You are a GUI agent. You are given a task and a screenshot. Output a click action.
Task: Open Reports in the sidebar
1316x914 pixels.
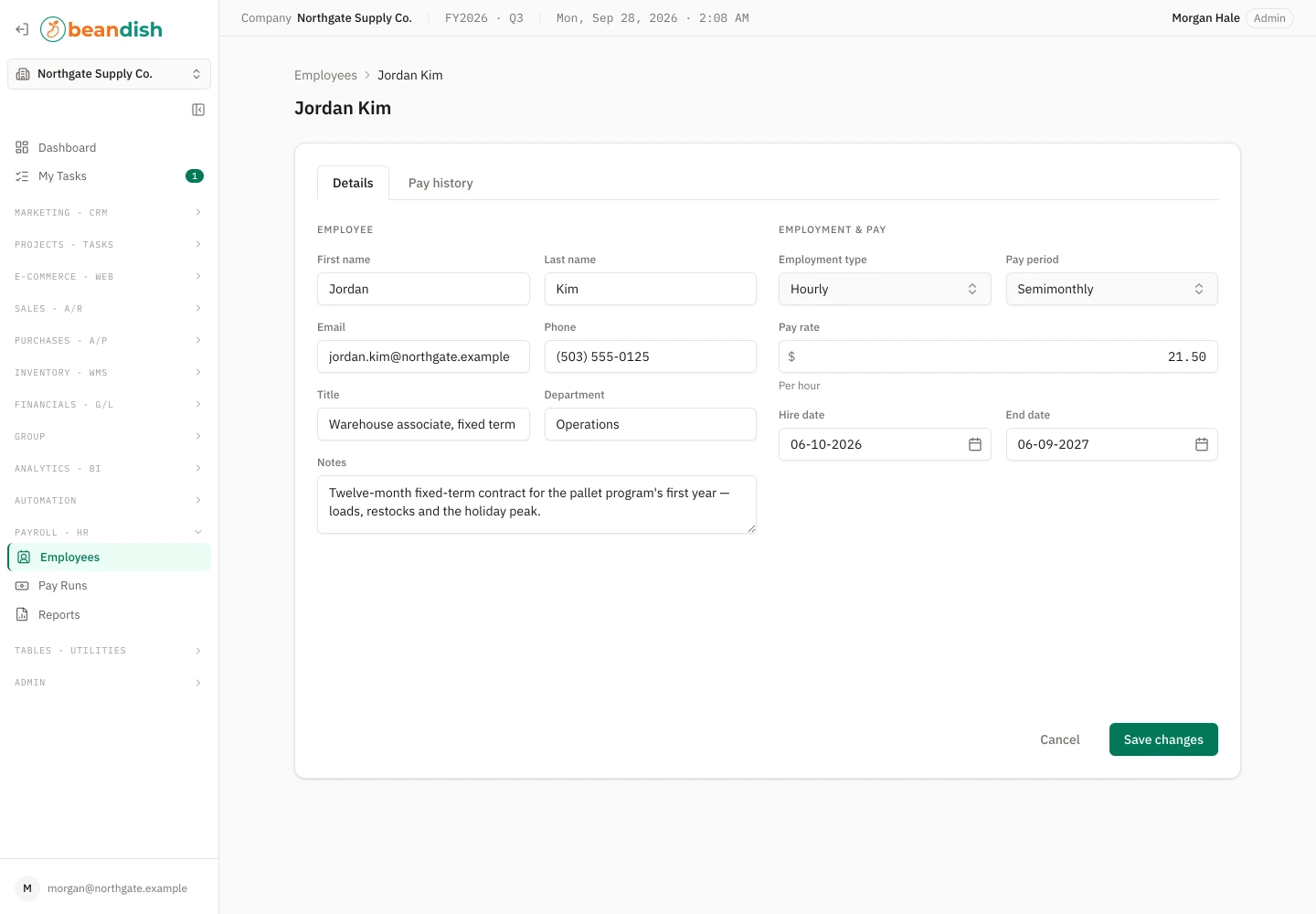pyautogui.click(x=109, y=615)
